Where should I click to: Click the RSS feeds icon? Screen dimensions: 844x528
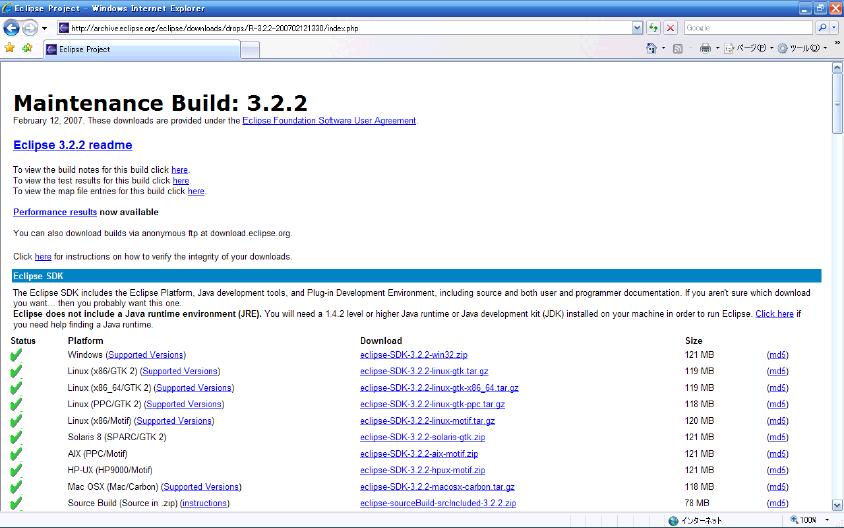pos(678,48)
